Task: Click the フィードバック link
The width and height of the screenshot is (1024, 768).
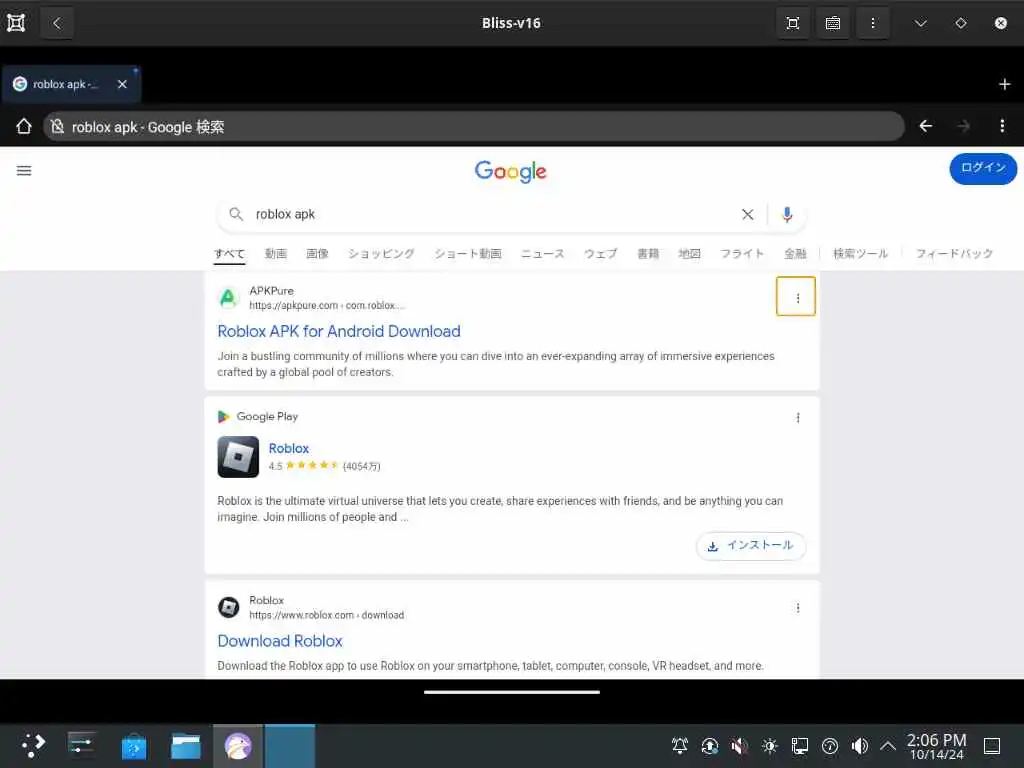Action: click(x=954, y=253)
